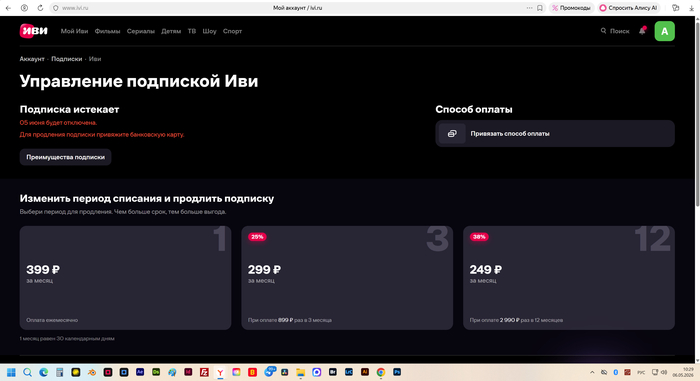Open Photoshop from the taskbar
This screenshot has width=700, height=381.
coord(397,372)
